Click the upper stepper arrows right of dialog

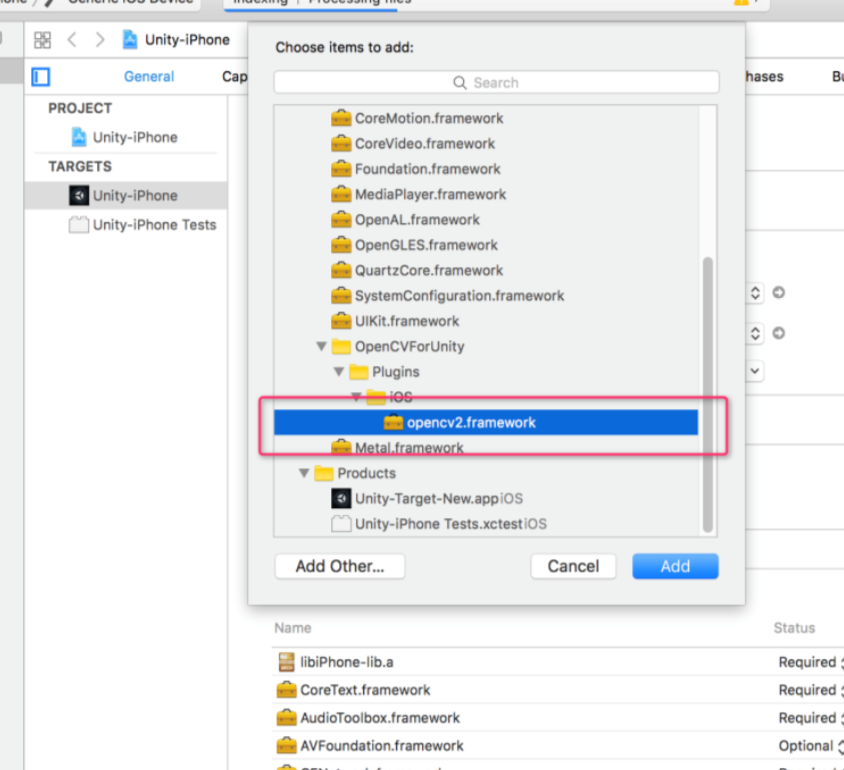click(755, 293)
